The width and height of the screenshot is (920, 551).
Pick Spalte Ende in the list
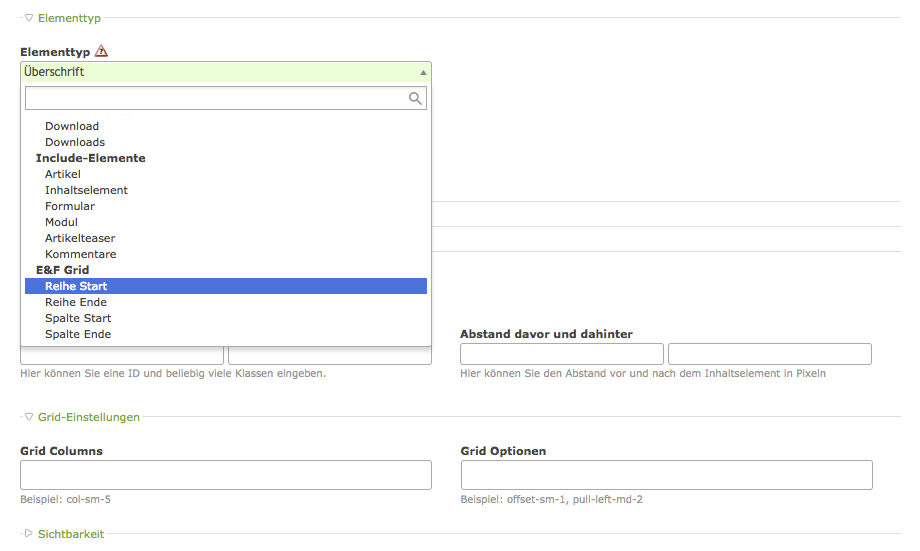pyautogui.click(x=78, y=334)
